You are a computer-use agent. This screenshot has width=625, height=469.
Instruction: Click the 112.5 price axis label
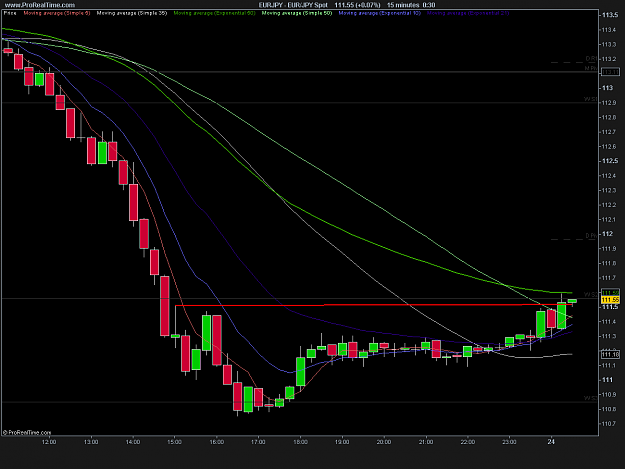(610, 161)
